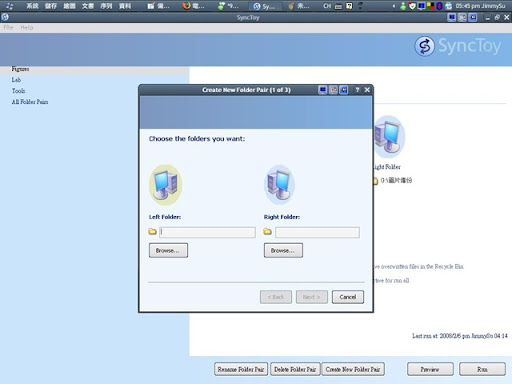Select the Figures folder pair
Image resolution: width=512 pixels, height=384 pixels.
pyautogui.click(x=20, y=69)
